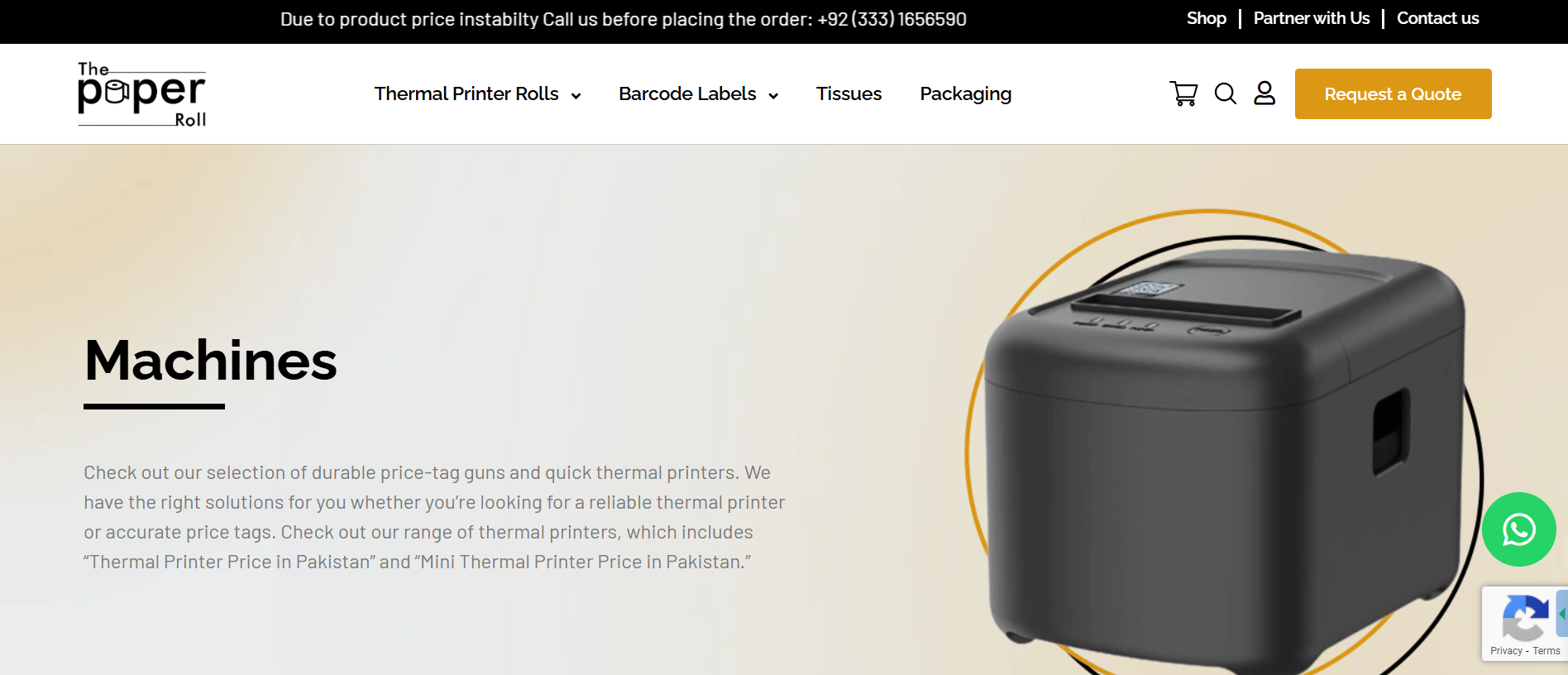This screenshot has height=675, width=1568.
Task: Expand the Thermal Printer Rolls dropdown arrow
Action: point(576,96)
